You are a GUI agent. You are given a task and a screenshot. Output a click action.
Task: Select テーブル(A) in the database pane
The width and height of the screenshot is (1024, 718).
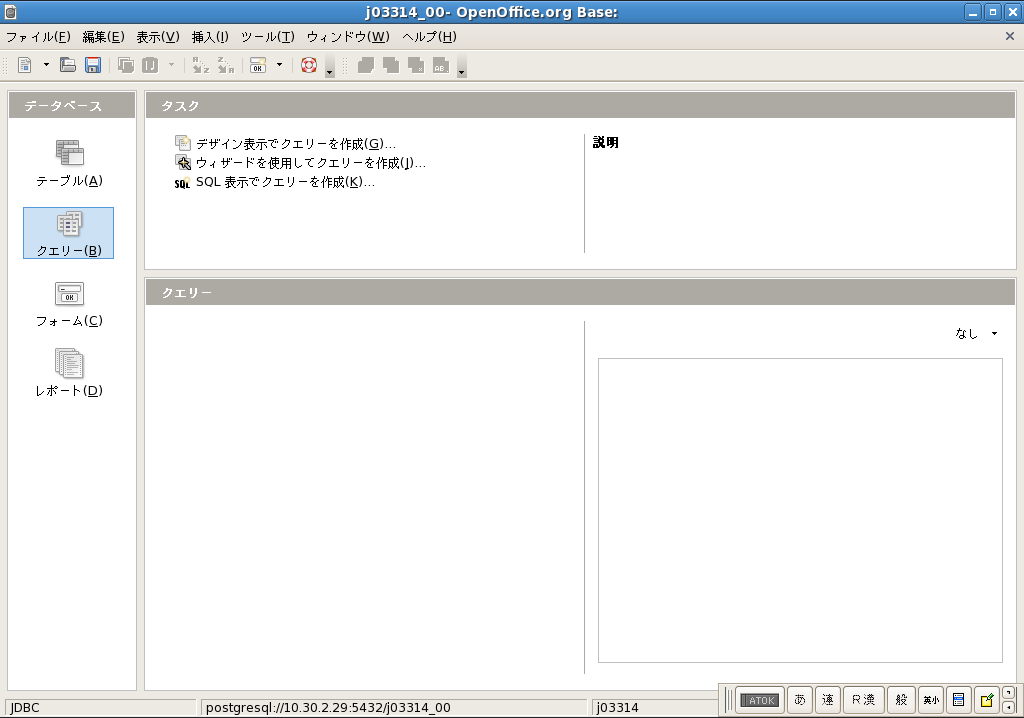click(x=69, y=163)
